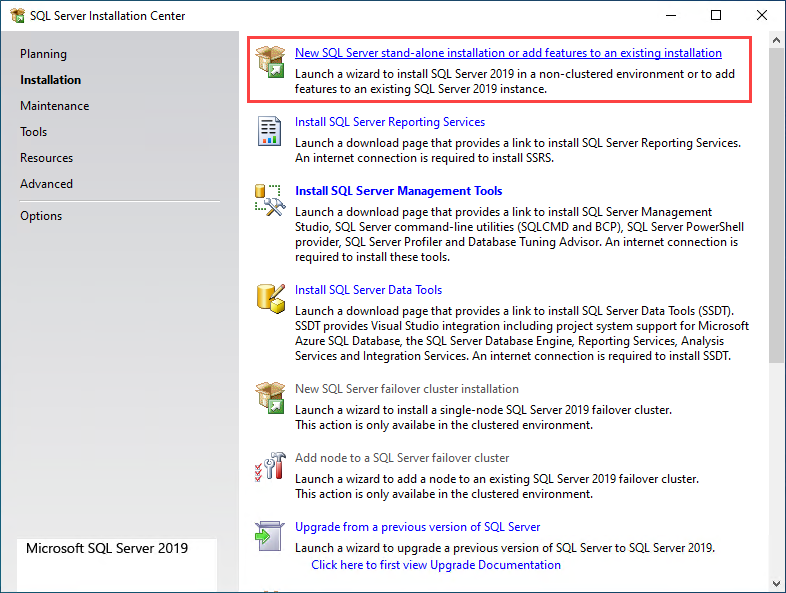Click the Management Tools hammer-and-wrench icon

[x=270, y=200]
